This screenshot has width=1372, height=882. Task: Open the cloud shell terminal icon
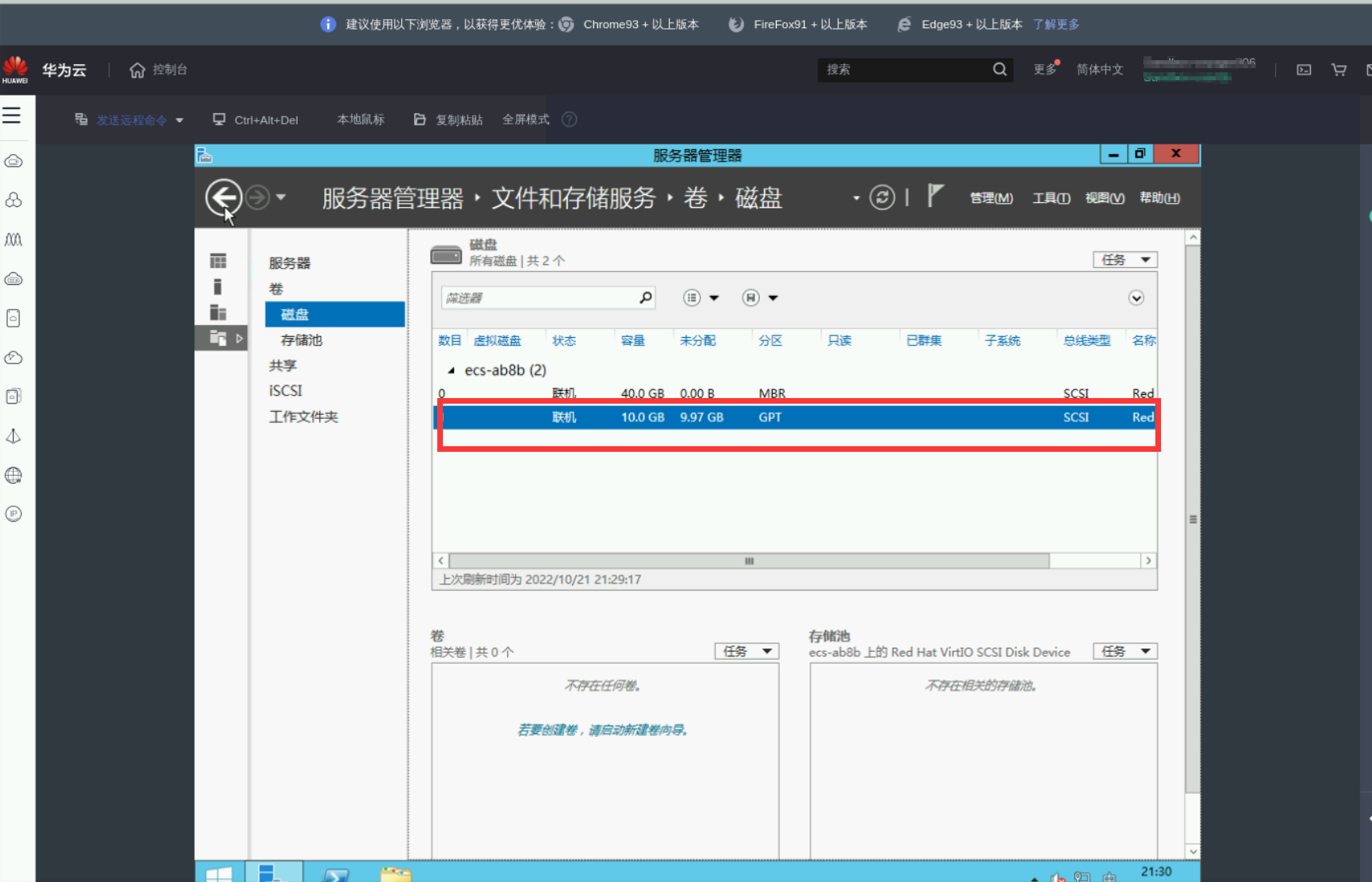[x=1304, y=70]
